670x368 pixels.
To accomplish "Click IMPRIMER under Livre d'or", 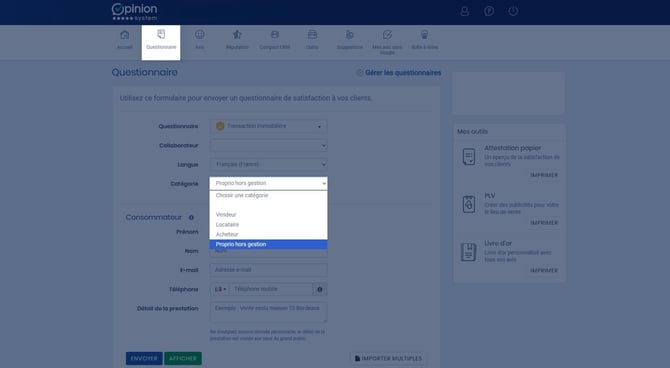I will point(544,271).
